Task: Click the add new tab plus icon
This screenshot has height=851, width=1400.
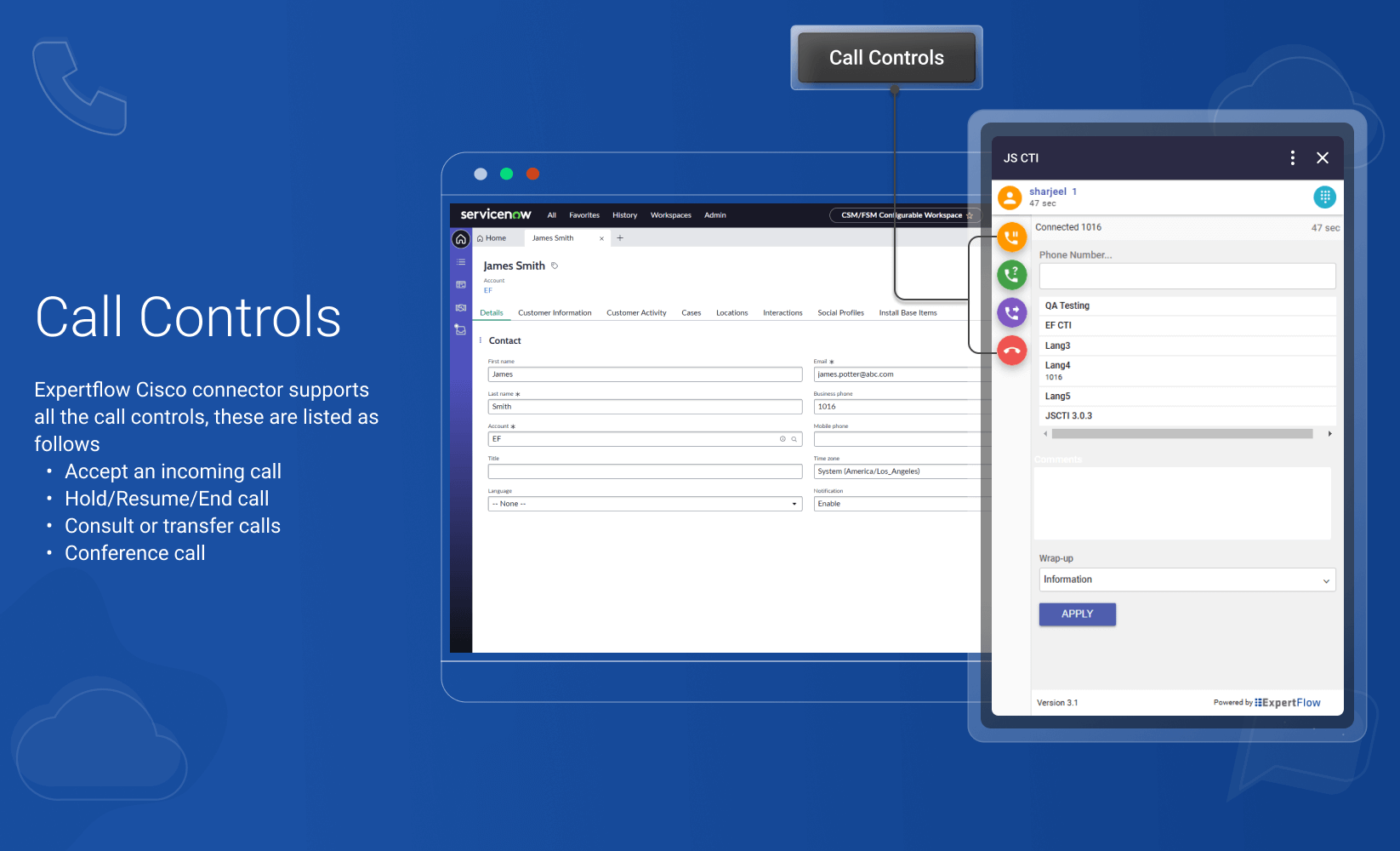Action: tap(620, 238)
